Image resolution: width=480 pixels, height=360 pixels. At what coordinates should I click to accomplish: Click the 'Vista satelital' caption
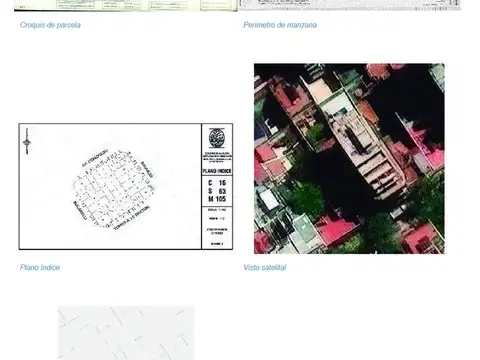click(x=264, y=267)
